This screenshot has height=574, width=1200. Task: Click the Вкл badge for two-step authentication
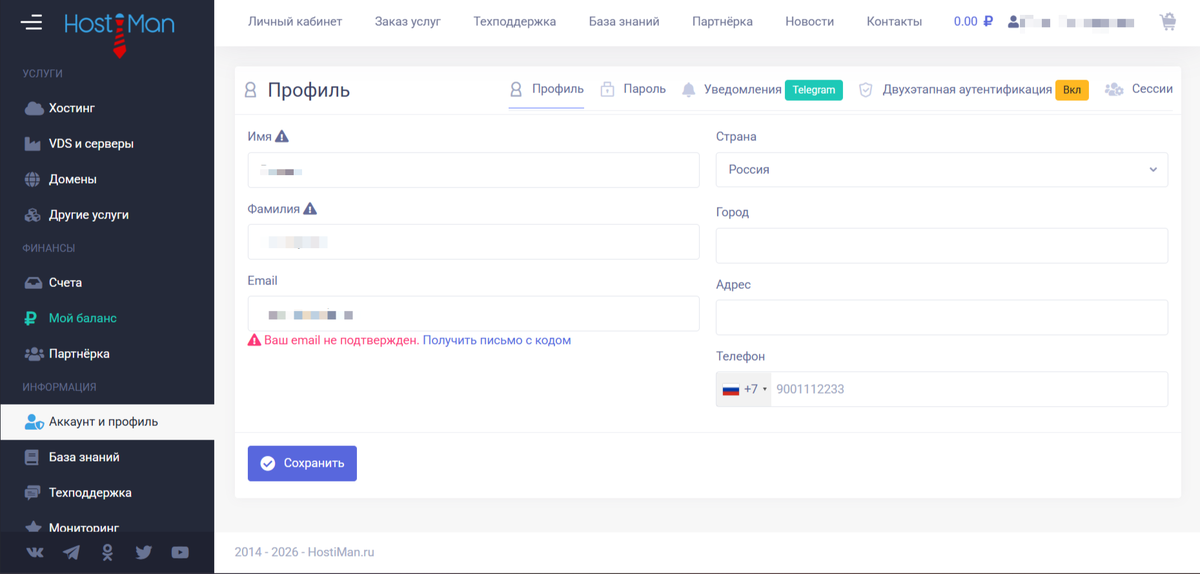(x=1072, y=90)
